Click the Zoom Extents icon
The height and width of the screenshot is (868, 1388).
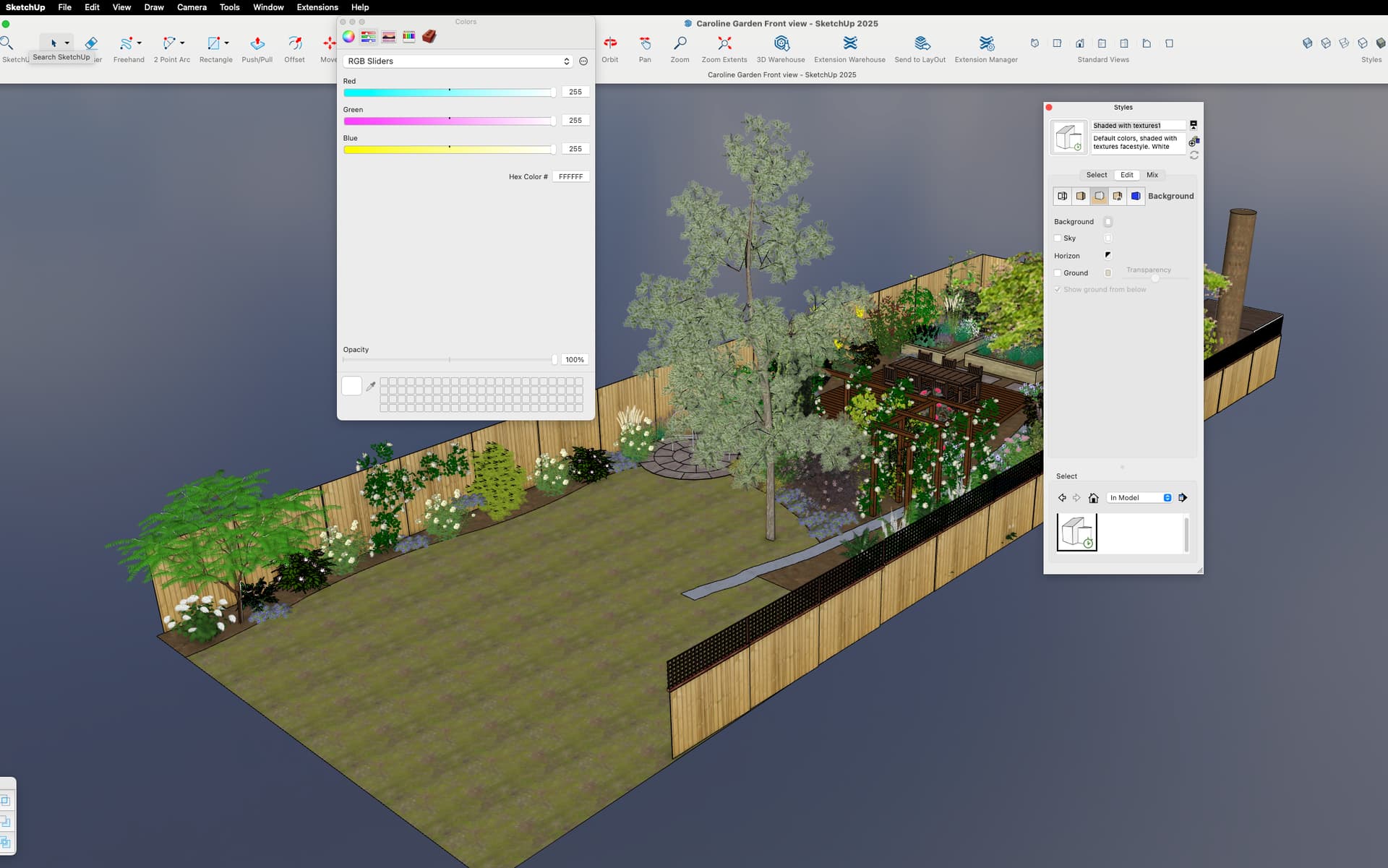pos(724,44)
